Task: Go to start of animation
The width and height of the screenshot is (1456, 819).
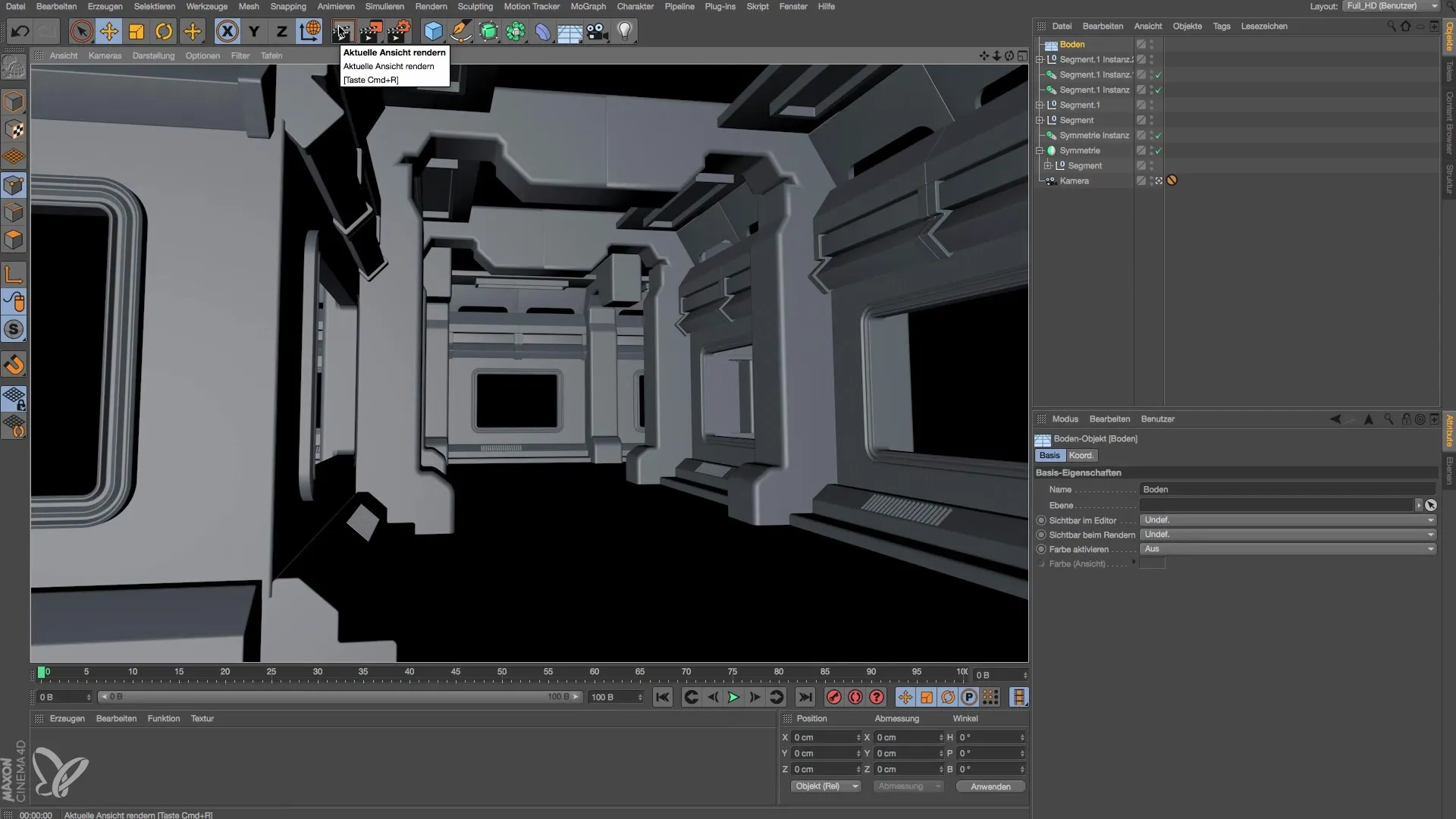Action: tap(662, 697)
